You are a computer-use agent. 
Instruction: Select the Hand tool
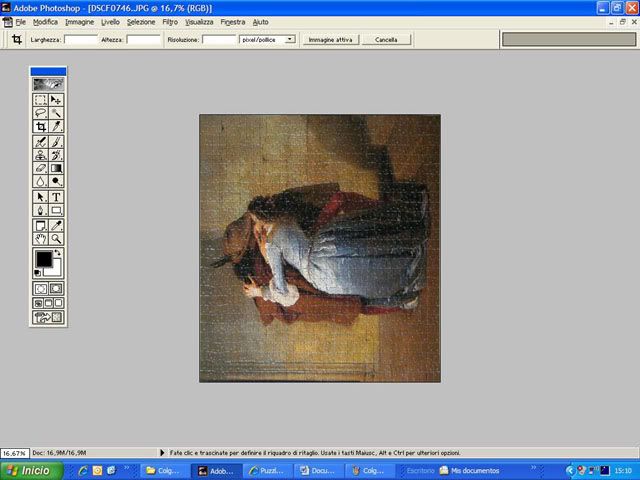coord(40,239)
